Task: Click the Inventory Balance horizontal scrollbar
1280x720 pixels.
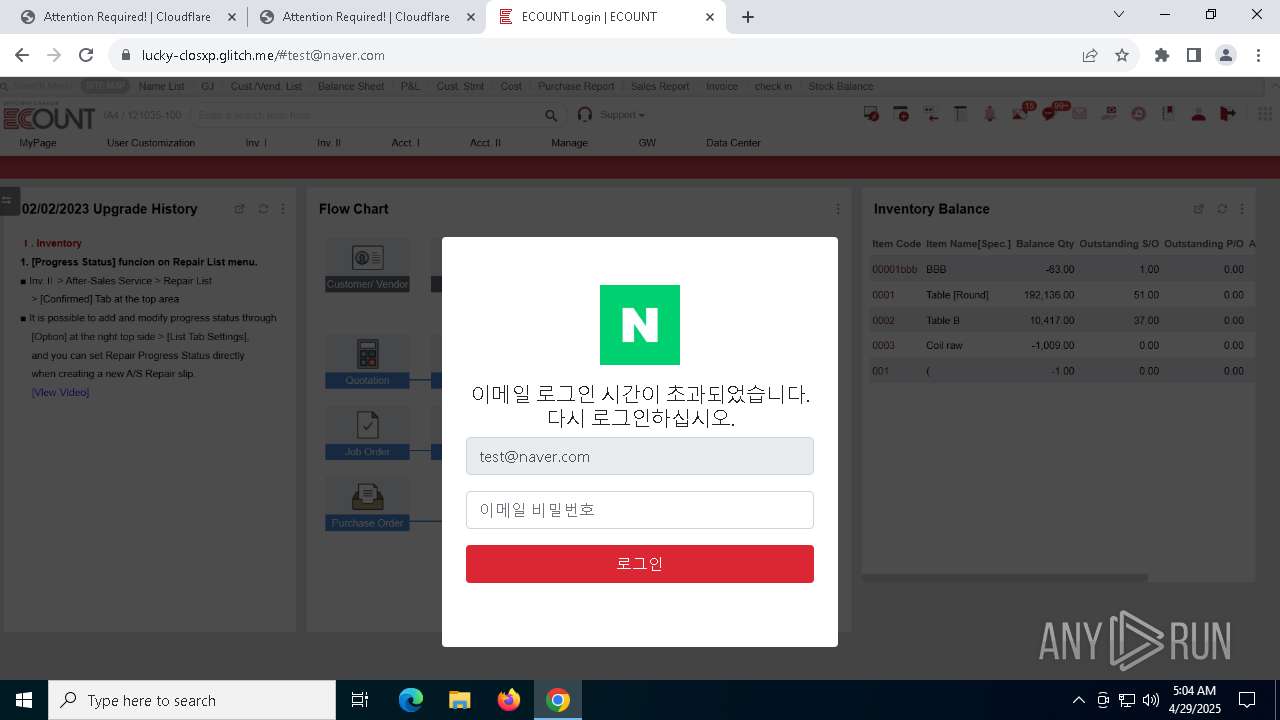Action: tap(1004, 577)
